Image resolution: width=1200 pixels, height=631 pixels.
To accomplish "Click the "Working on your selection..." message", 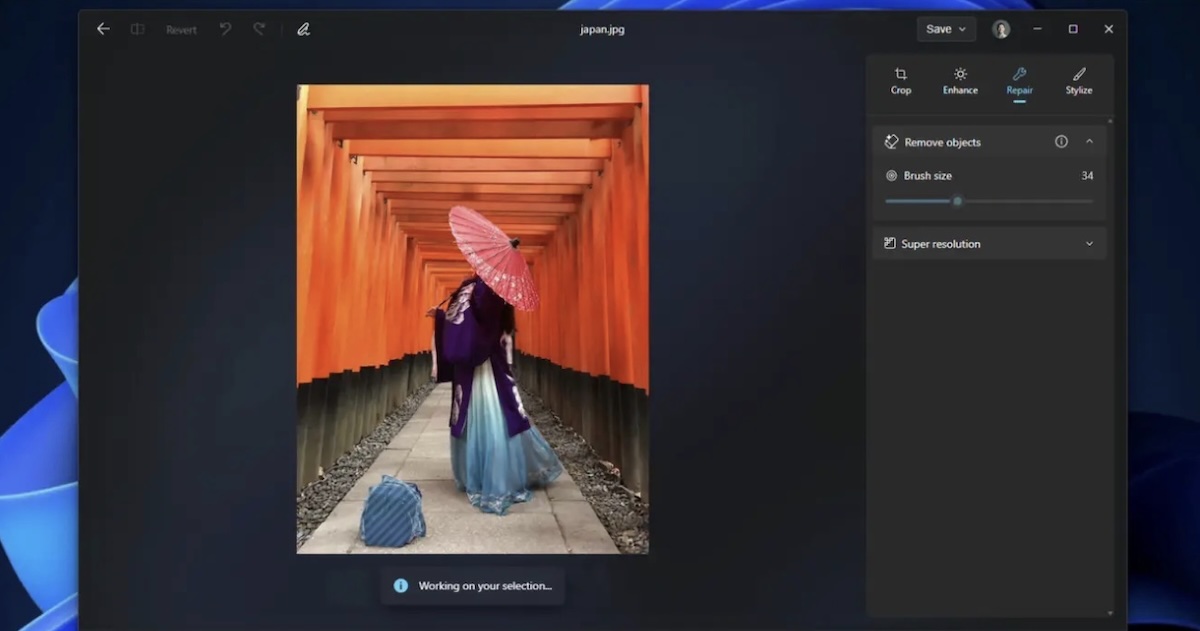I will click(485, 586).
